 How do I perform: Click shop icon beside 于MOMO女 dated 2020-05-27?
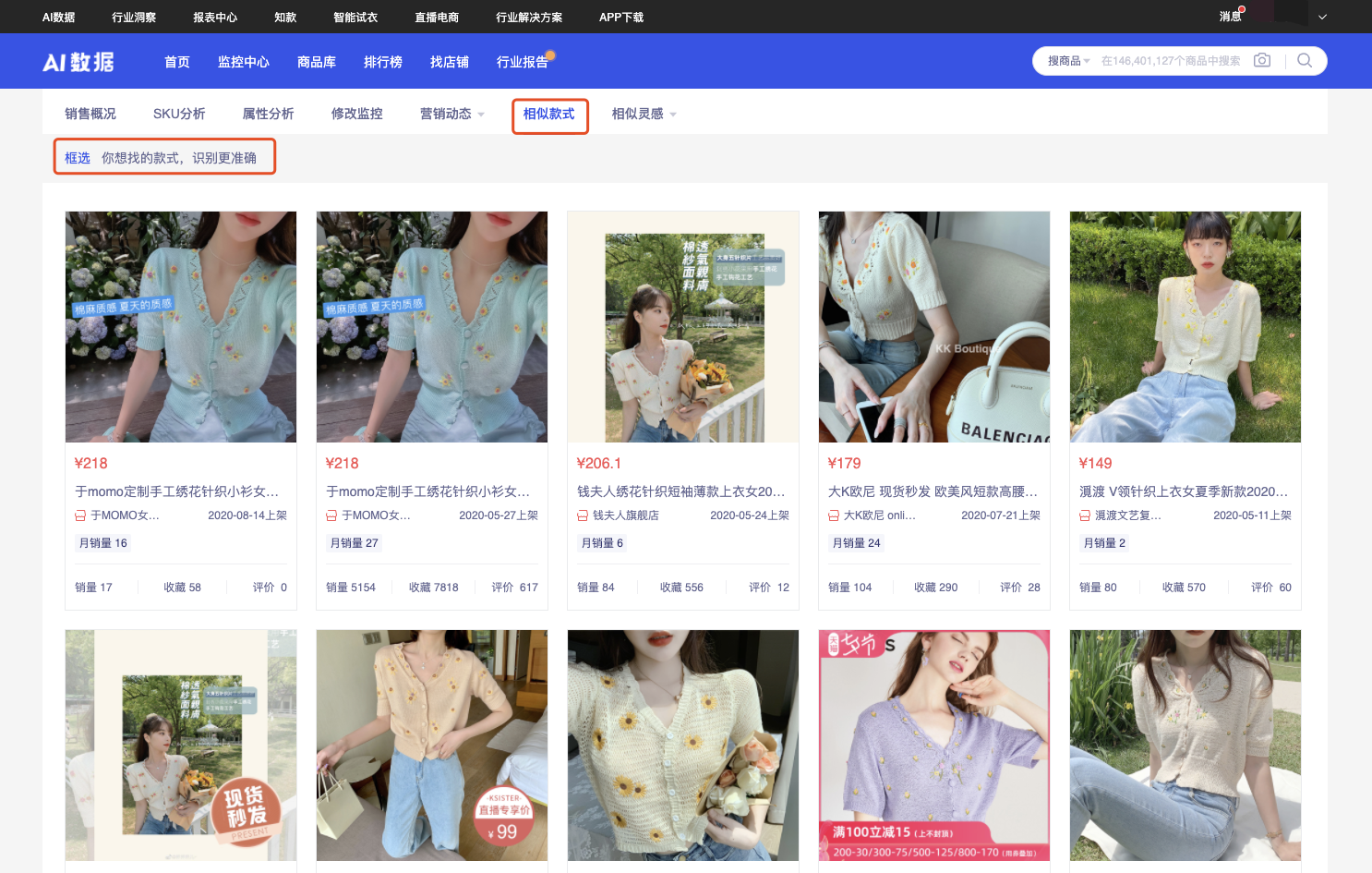click(x=331, y=515)
